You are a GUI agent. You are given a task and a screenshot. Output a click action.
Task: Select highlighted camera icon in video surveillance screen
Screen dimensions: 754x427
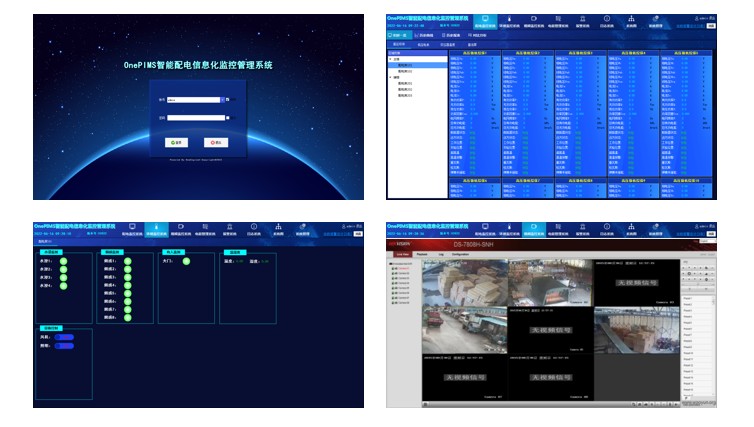534,226
